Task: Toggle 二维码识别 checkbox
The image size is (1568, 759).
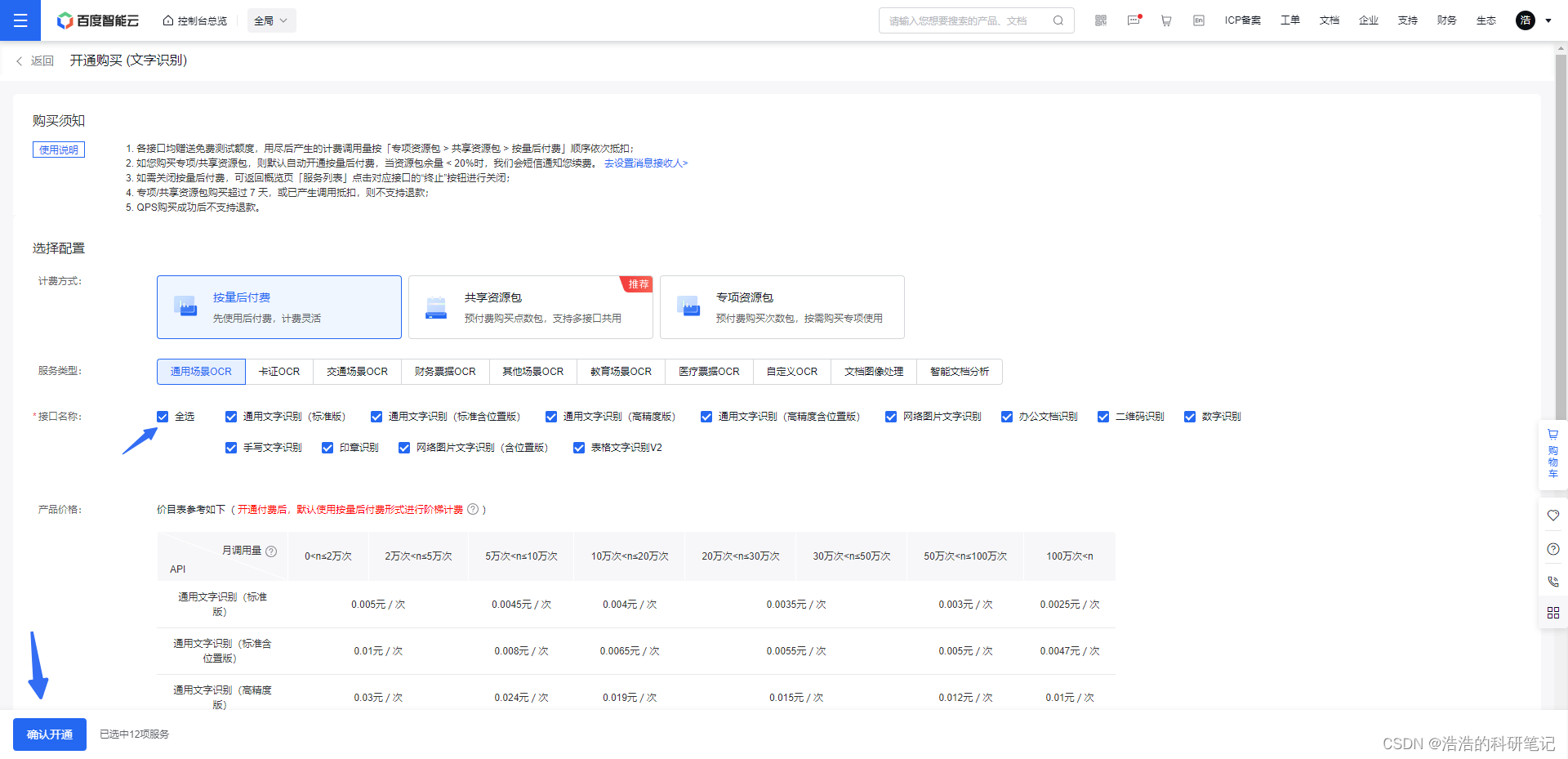Action: coord(1103,417)
